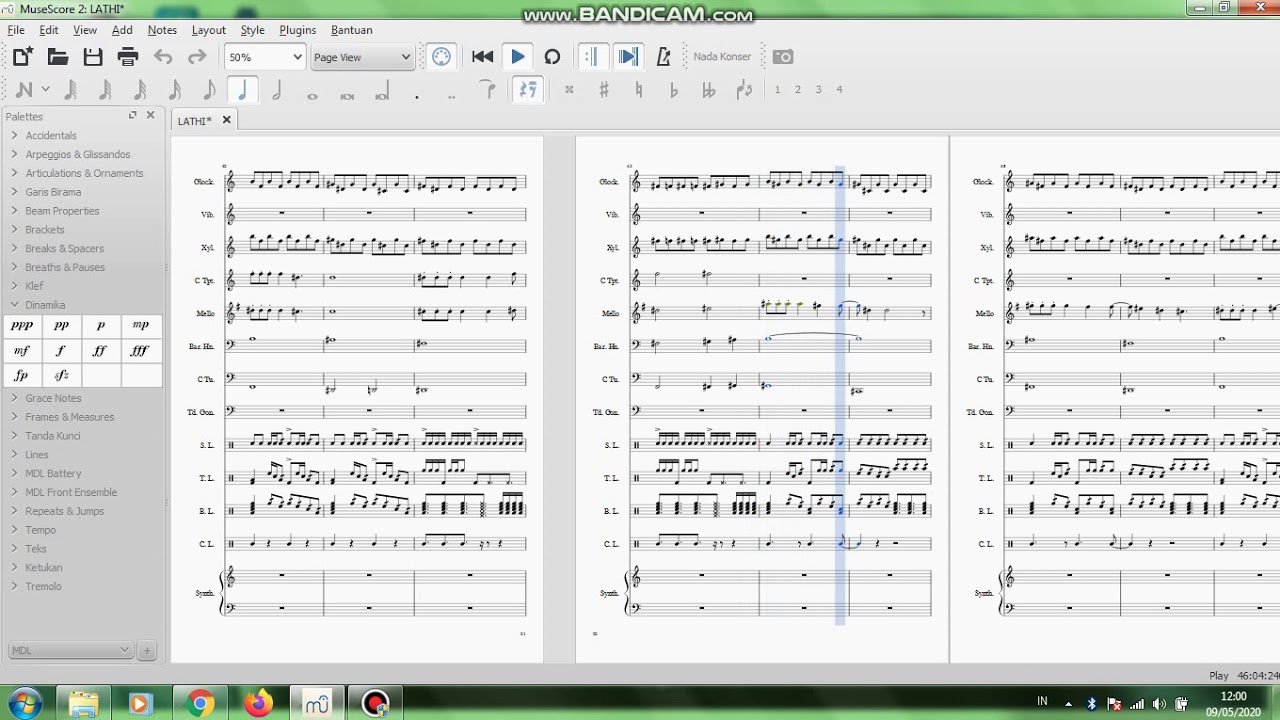
Task: Open the zoom level 50% dropdown
Action: 265,57
